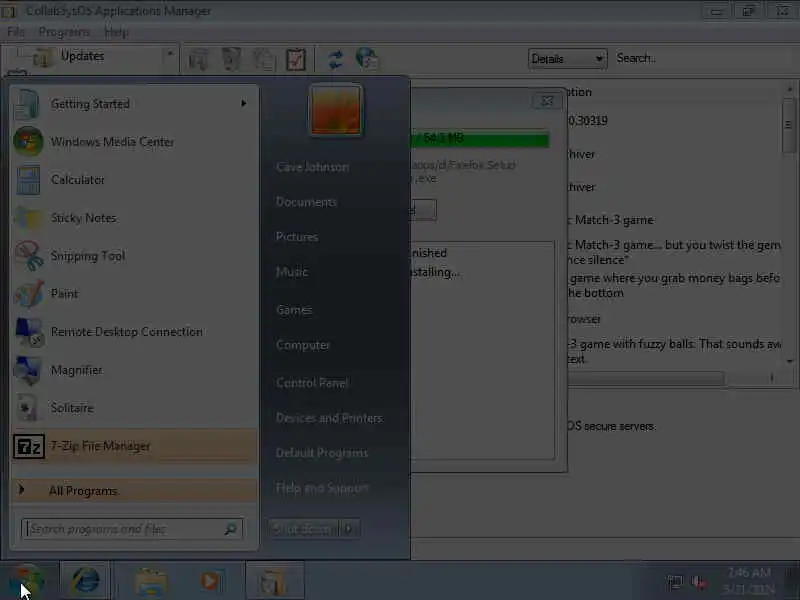Click the Paint palette icon
This screenshot has width=800, height=600.
(x=29, y=294)
